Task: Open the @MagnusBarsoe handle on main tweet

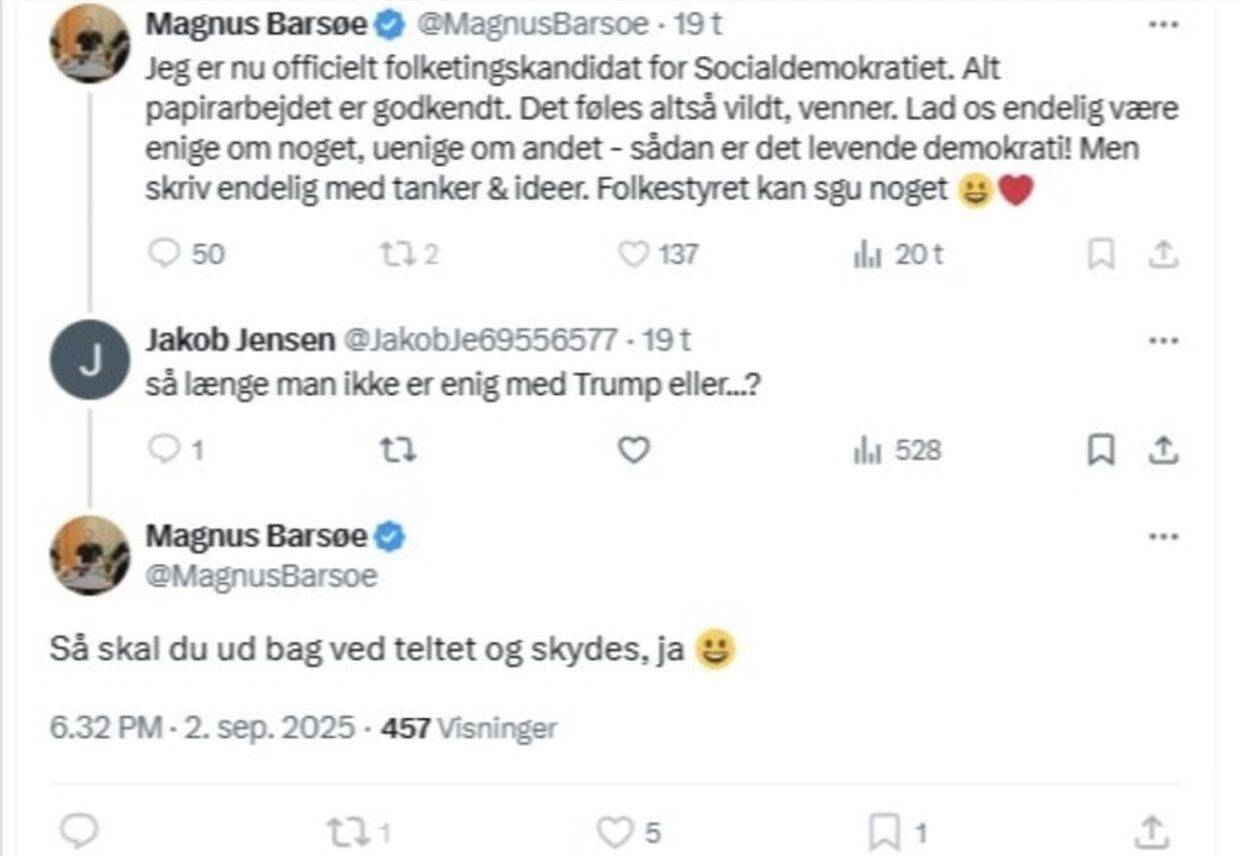Action: [x=262, y=576]
